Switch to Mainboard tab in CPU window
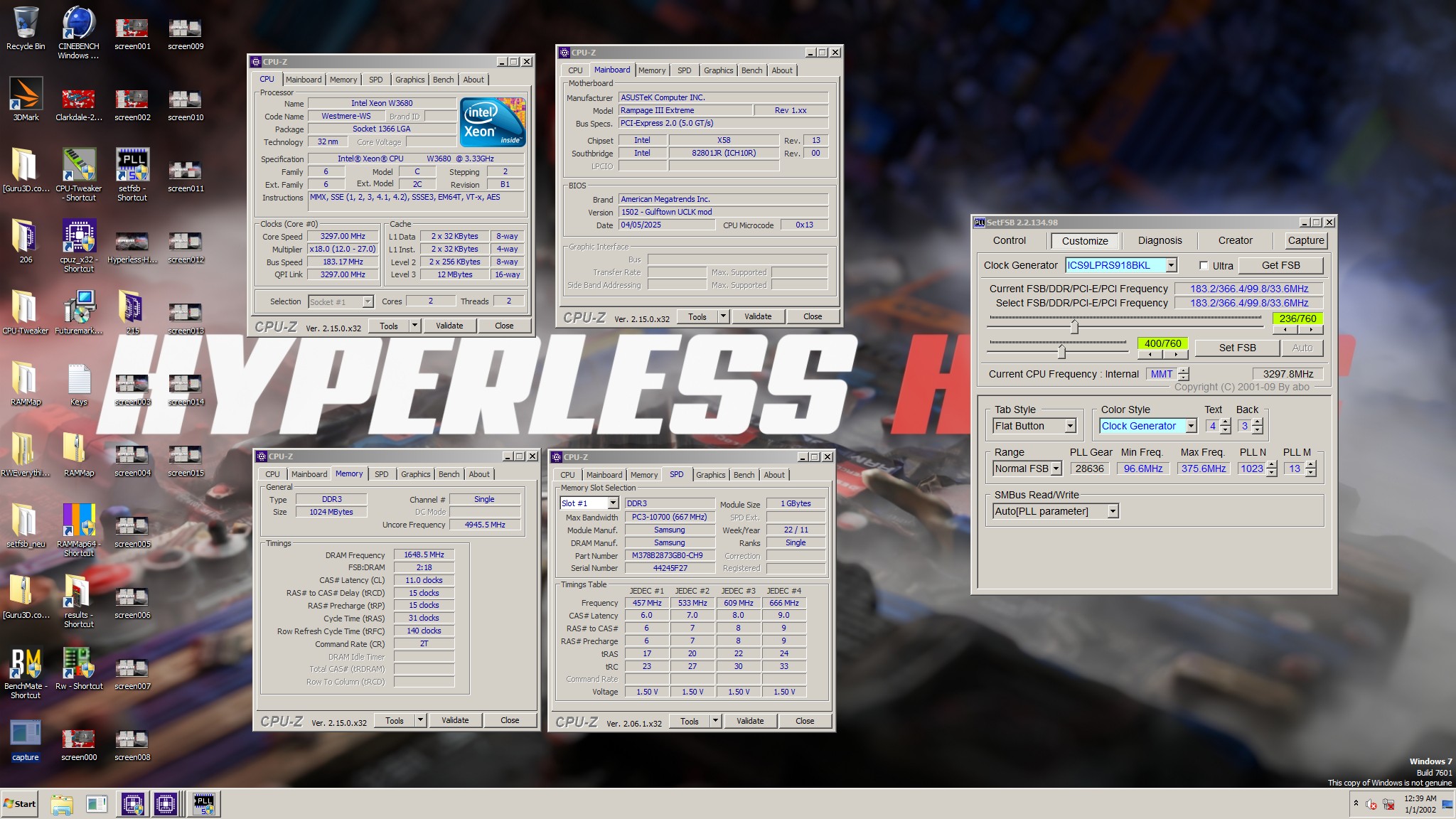1456x819 pixels. pyautogui.click(x=304, y=80)
